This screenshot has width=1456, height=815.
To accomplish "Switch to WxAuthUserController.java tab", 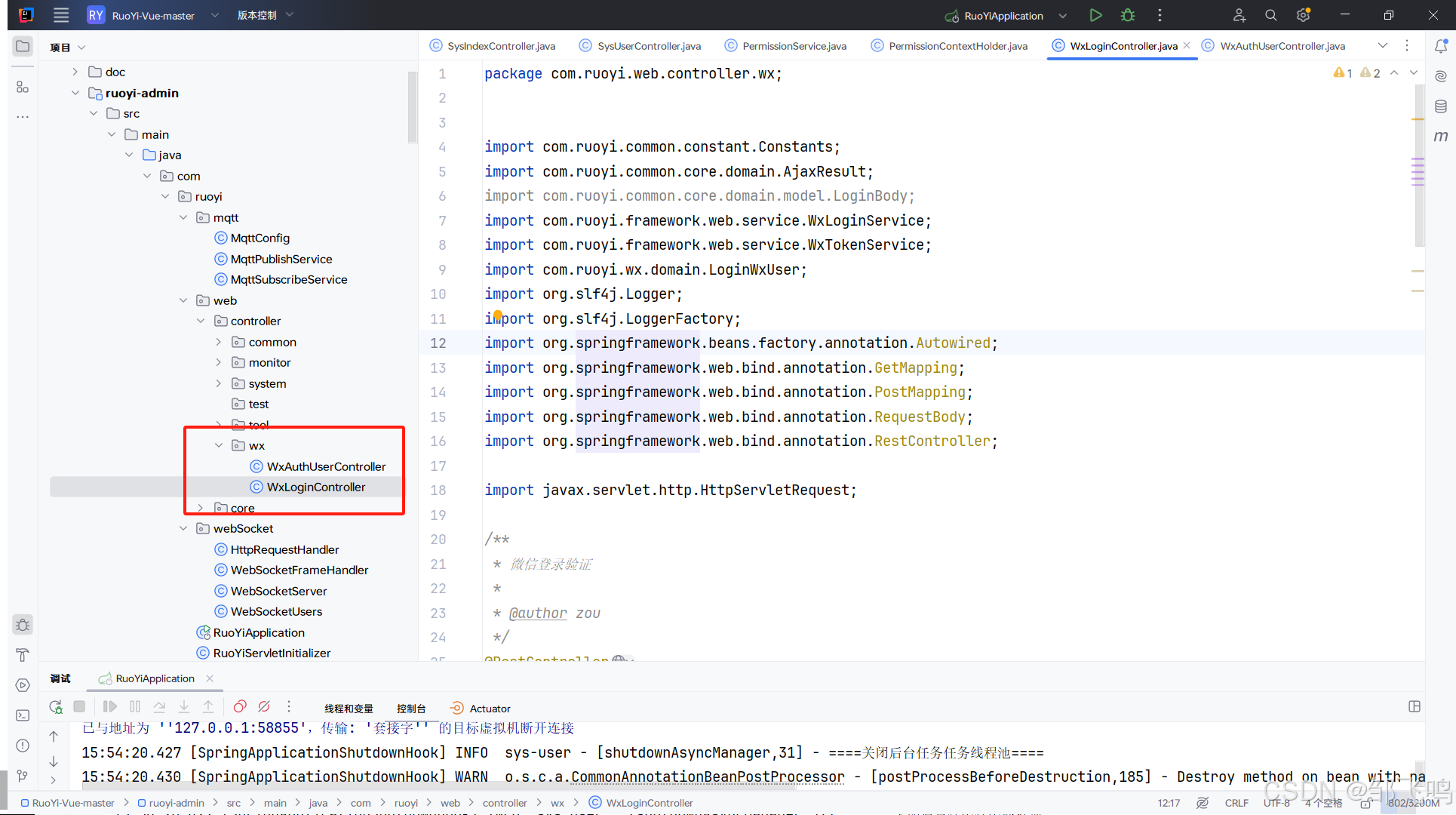I will [1274, 46].
